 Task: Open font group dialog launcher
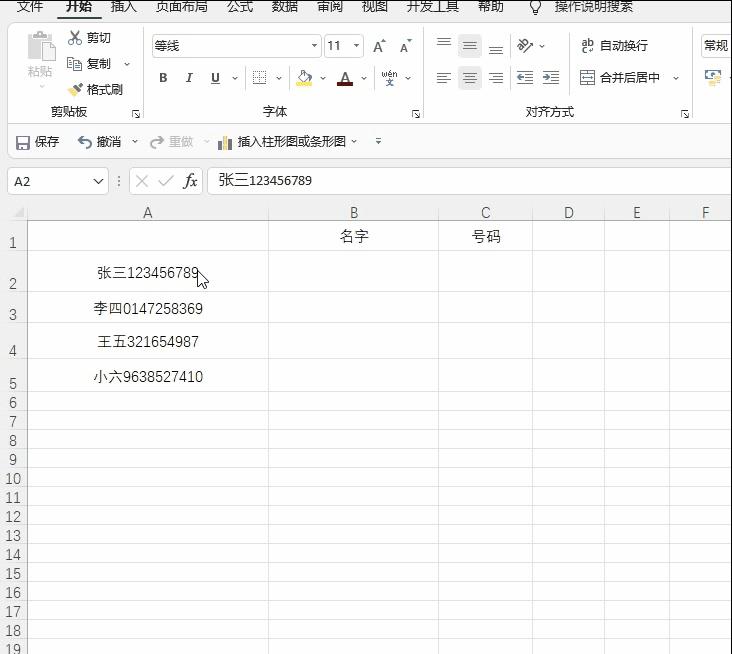416,114
